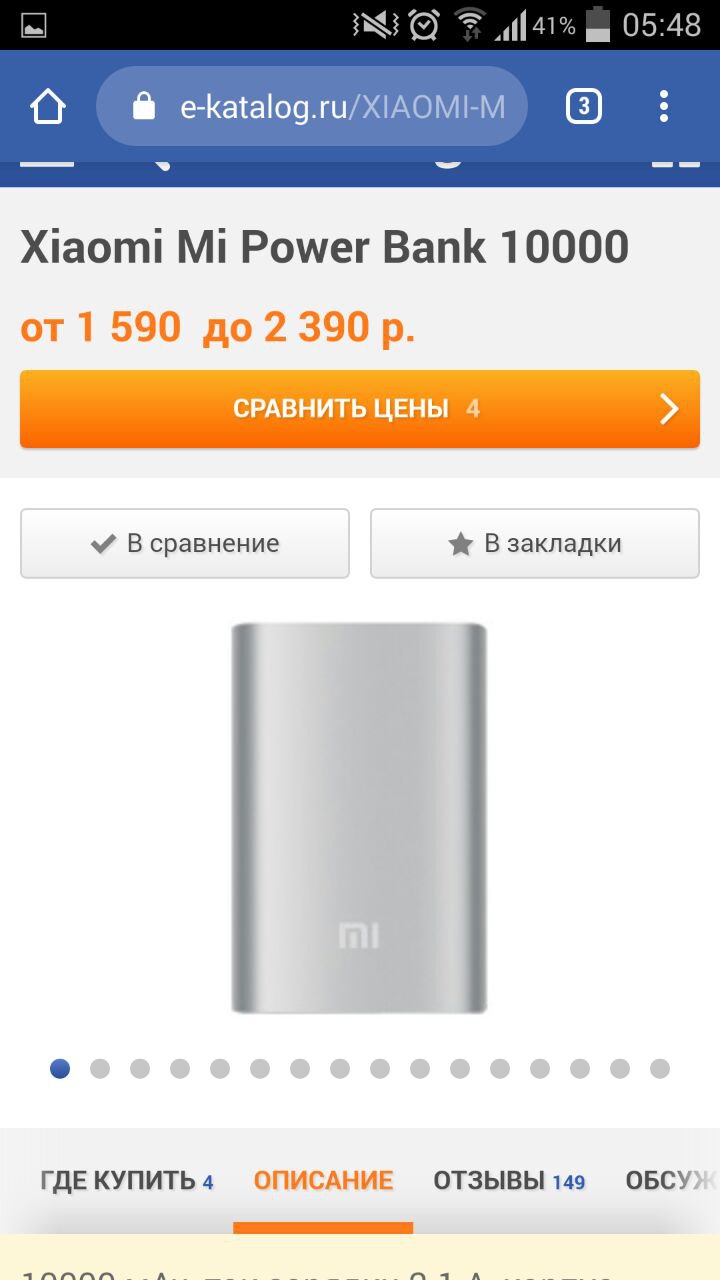Open the ОТЗЫВЫ 149 reviews tab
The image size is (720, 1280).
pyautogui.click(x=509, y=1181)
